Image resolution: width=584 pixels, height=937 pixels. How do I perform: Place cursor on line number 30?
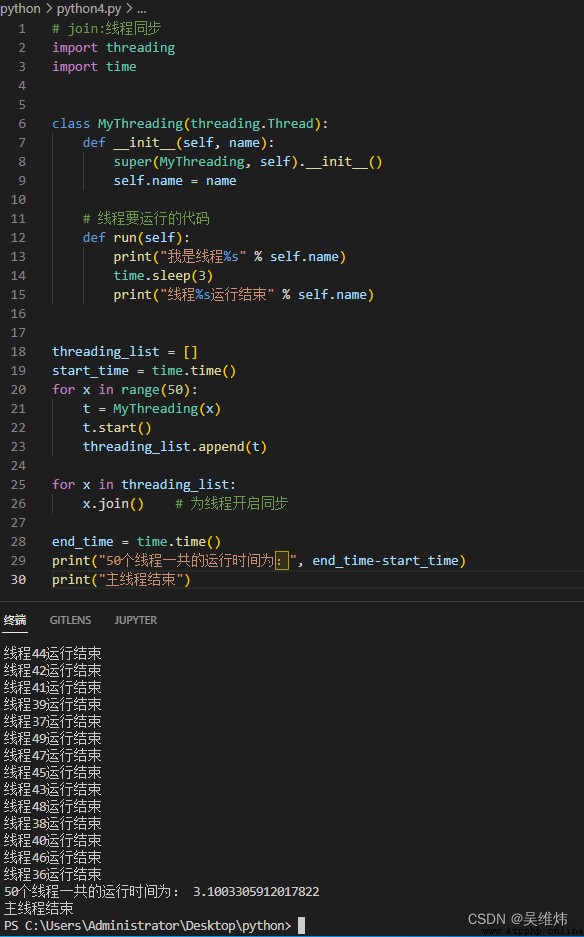point(19,580)
